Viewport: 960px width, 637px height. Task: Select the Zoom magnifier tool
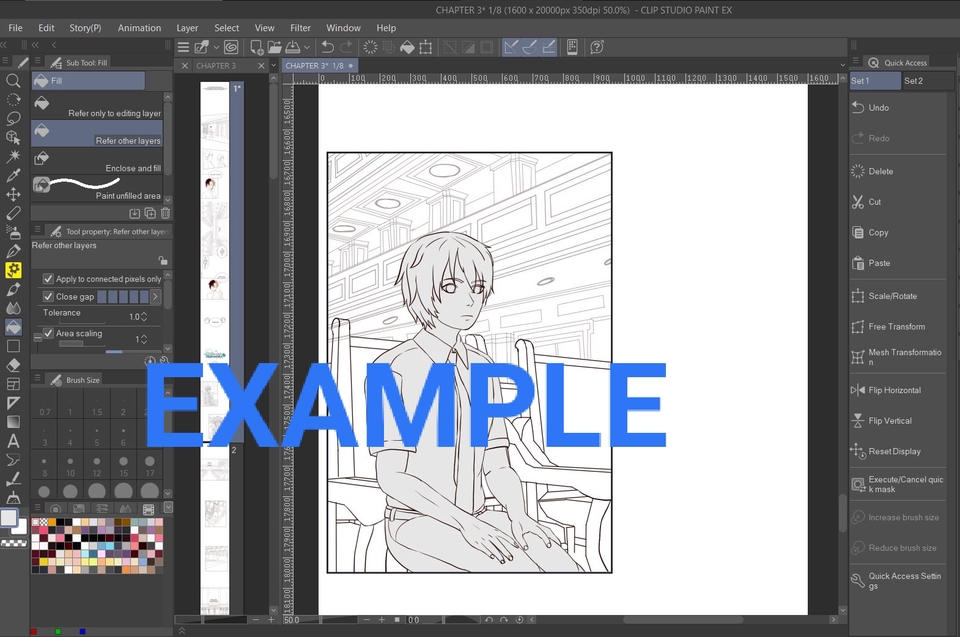tap(13, 81)
